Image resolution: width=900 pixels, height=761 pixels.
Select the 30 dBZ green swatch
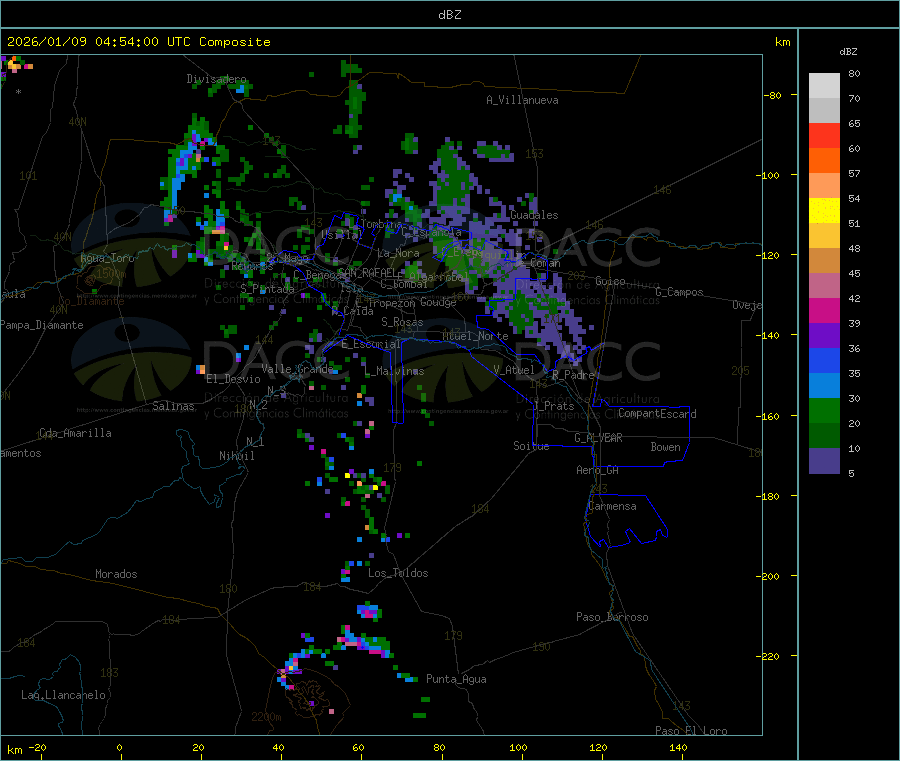(x=824, y=410)
